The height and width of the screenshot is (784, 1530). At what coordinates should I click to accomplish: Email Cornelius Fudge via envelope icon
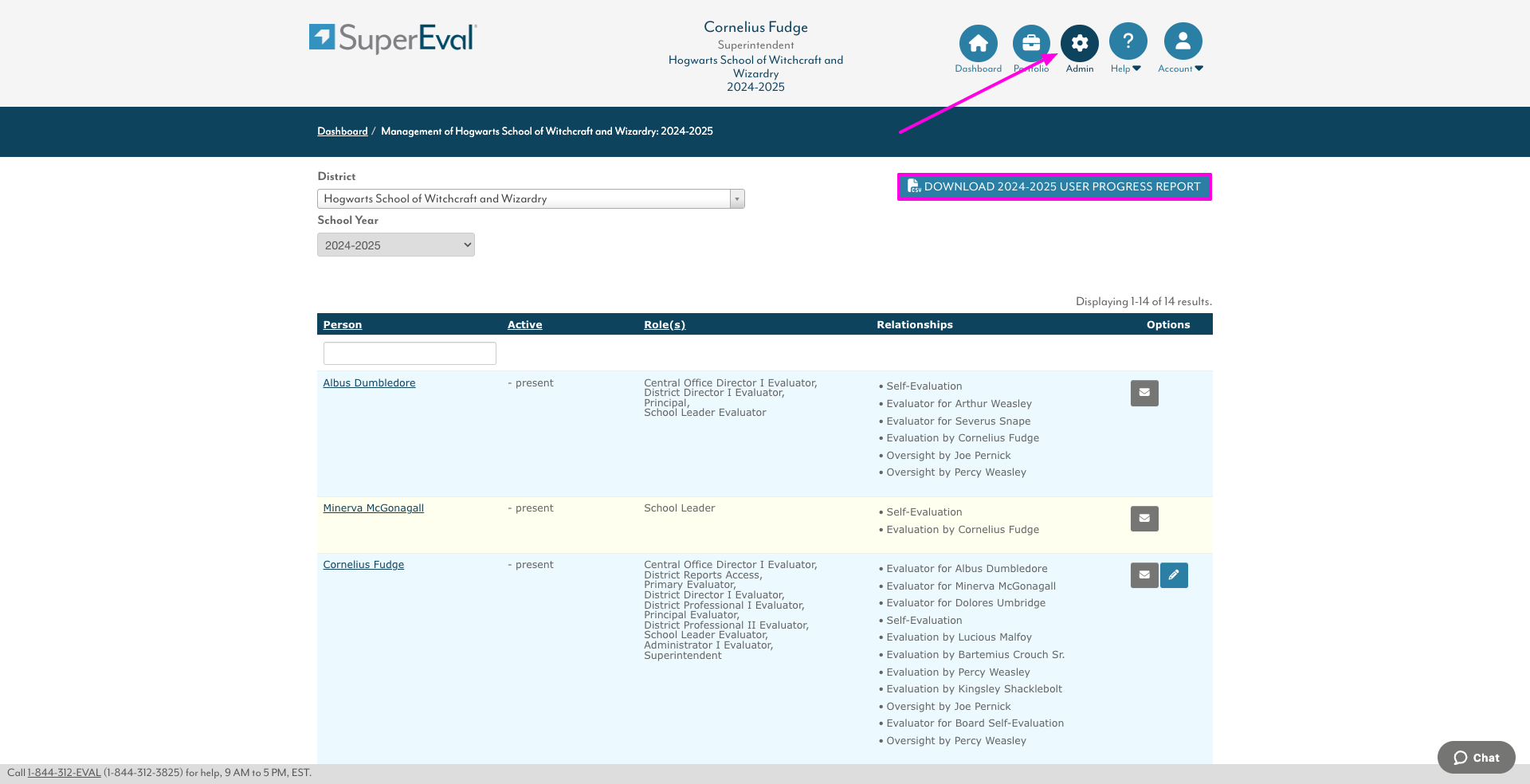click(1144, 575)
